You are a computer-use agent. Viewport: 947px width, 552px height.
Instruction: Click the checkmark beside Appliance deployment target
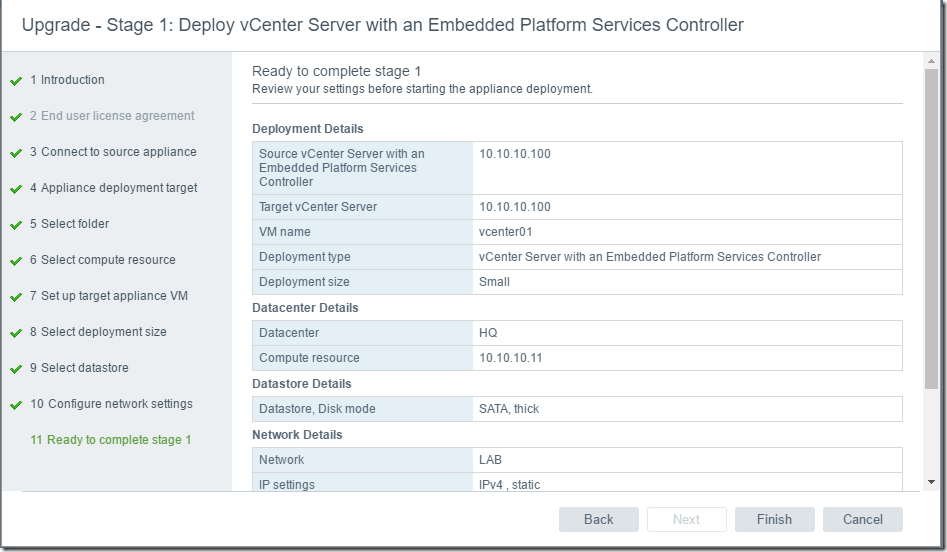pyautogui.click(x=16, y=189)
